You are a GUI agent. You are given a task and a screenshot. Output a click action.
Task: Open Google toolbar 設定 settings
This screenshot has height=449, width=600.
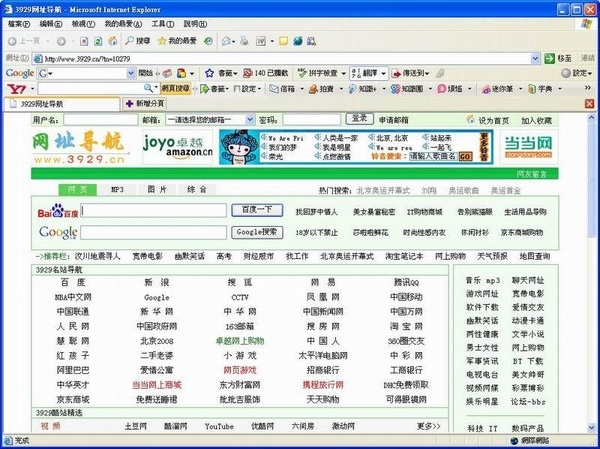577,73
